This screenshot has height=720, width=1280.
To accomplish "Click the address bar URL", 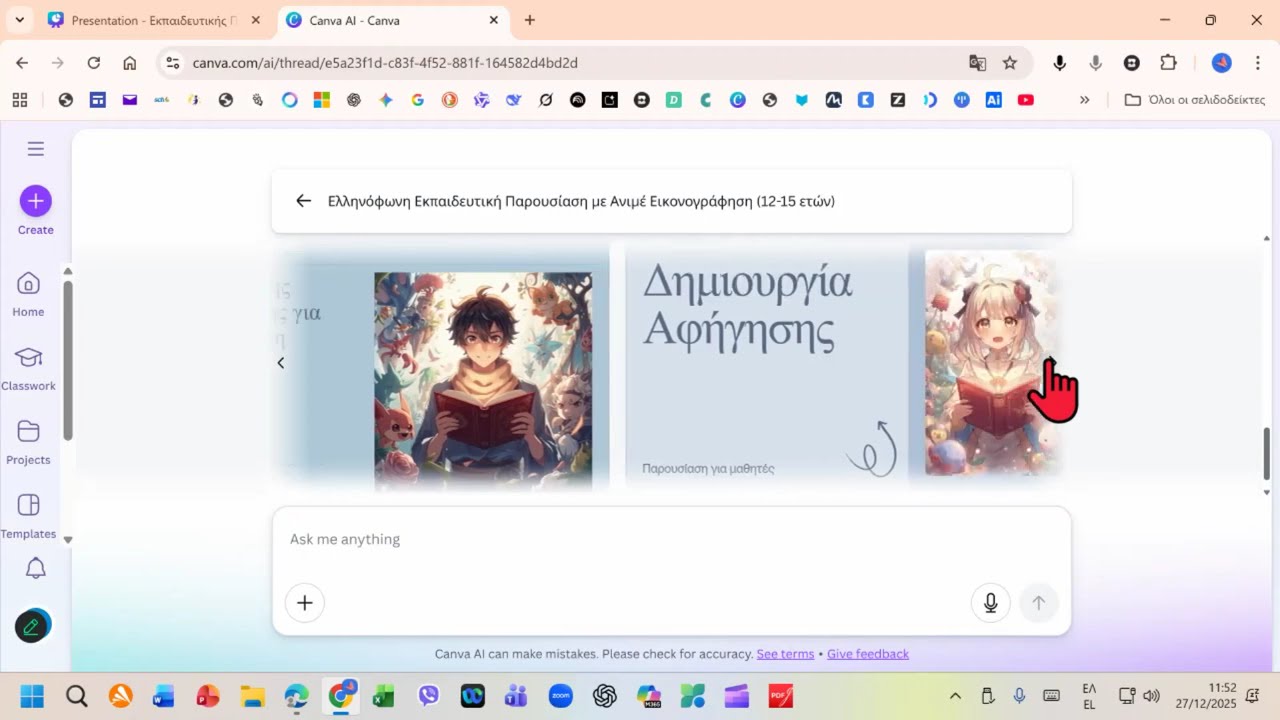I will pyautogui.click(x=385, y=63).
